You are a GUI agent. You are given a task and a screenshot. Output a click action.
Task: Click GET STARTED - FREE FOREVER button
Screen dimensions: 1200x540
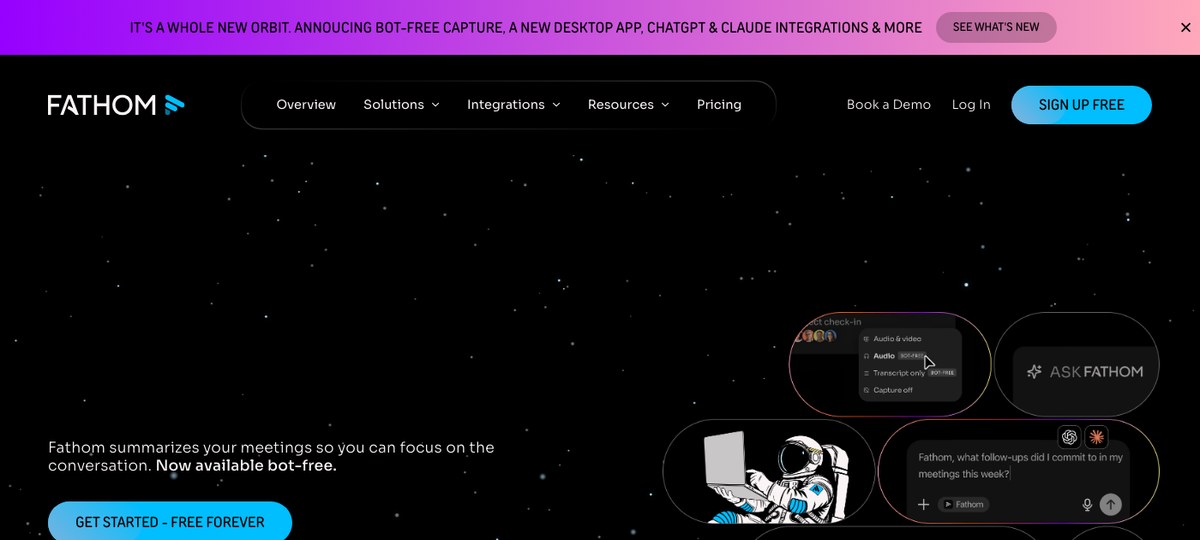(x=170, y=521)
